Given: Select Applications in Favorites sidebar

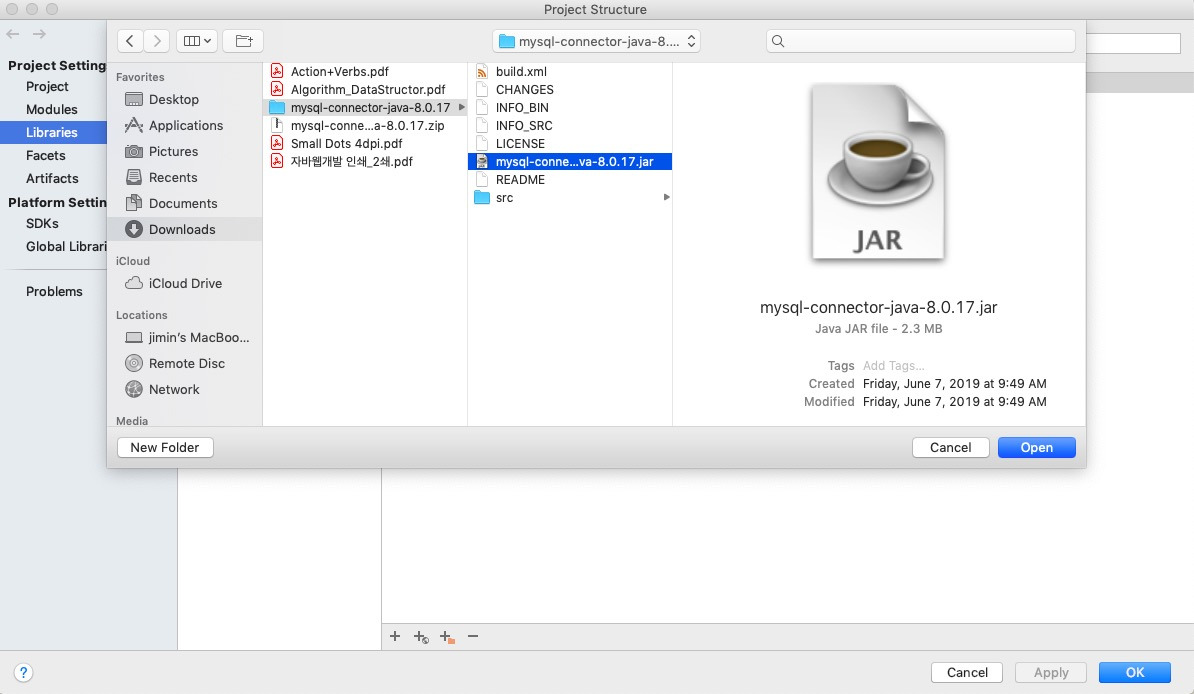Looking at the screenshot, I should (x=186, y=126).
